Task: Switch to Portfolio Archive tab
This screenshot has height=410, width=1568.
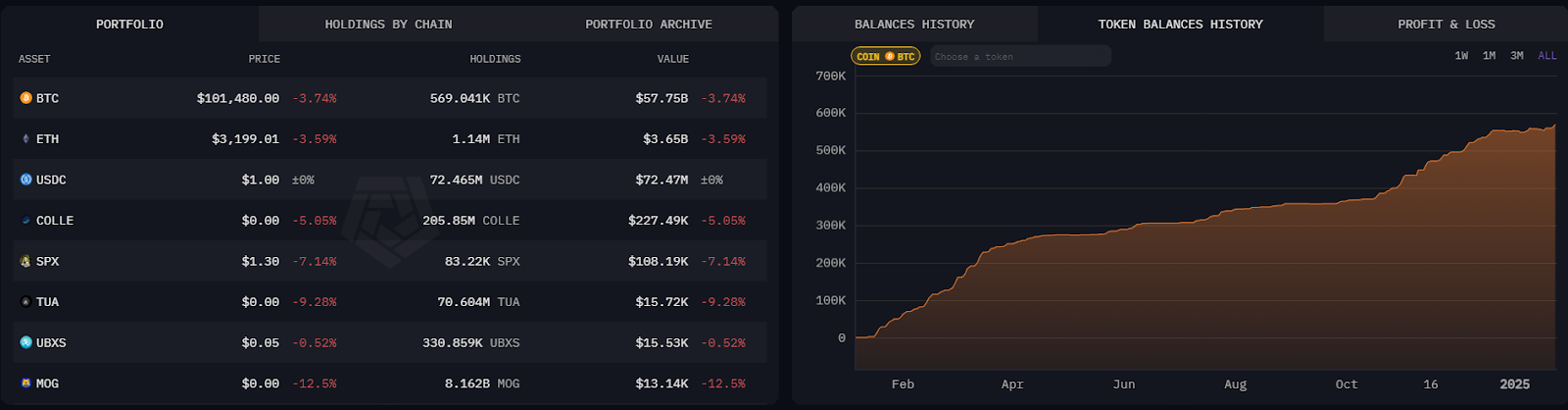Action: pyautogui.click(x=648, y=25)
